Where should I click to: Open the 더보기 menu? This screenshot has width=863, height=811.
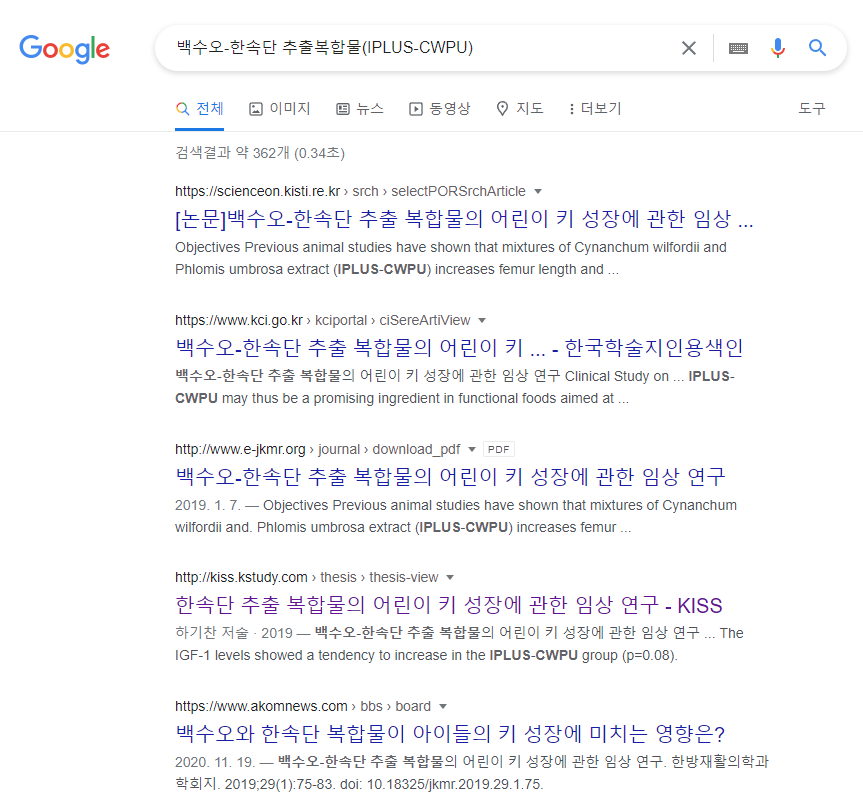595,108
